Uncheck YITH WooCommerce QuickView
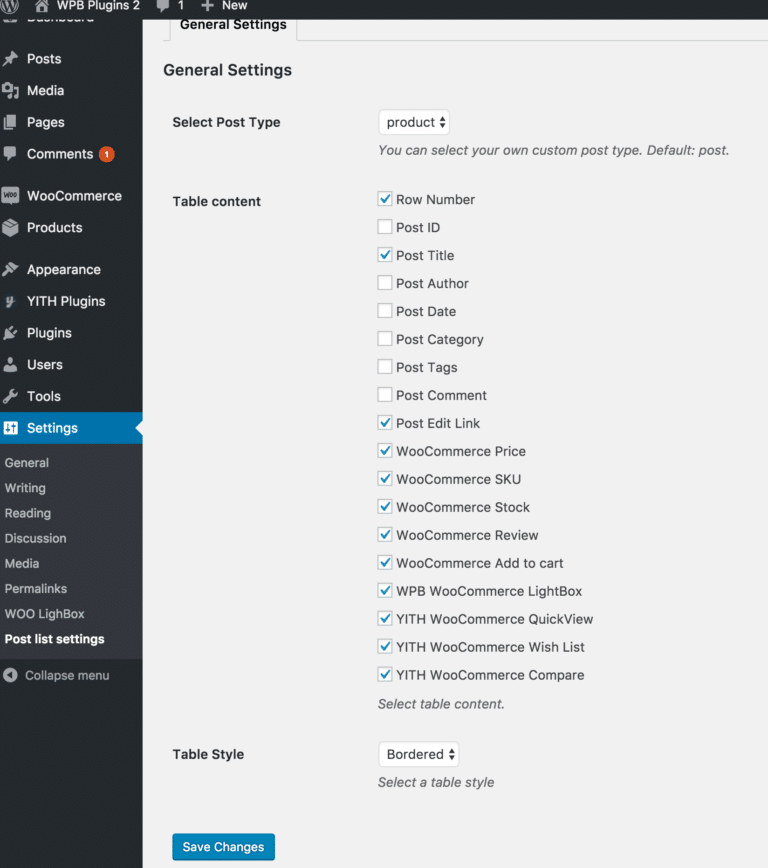The height and width of the screenshot is (868, 768). [x=385, y=618]
